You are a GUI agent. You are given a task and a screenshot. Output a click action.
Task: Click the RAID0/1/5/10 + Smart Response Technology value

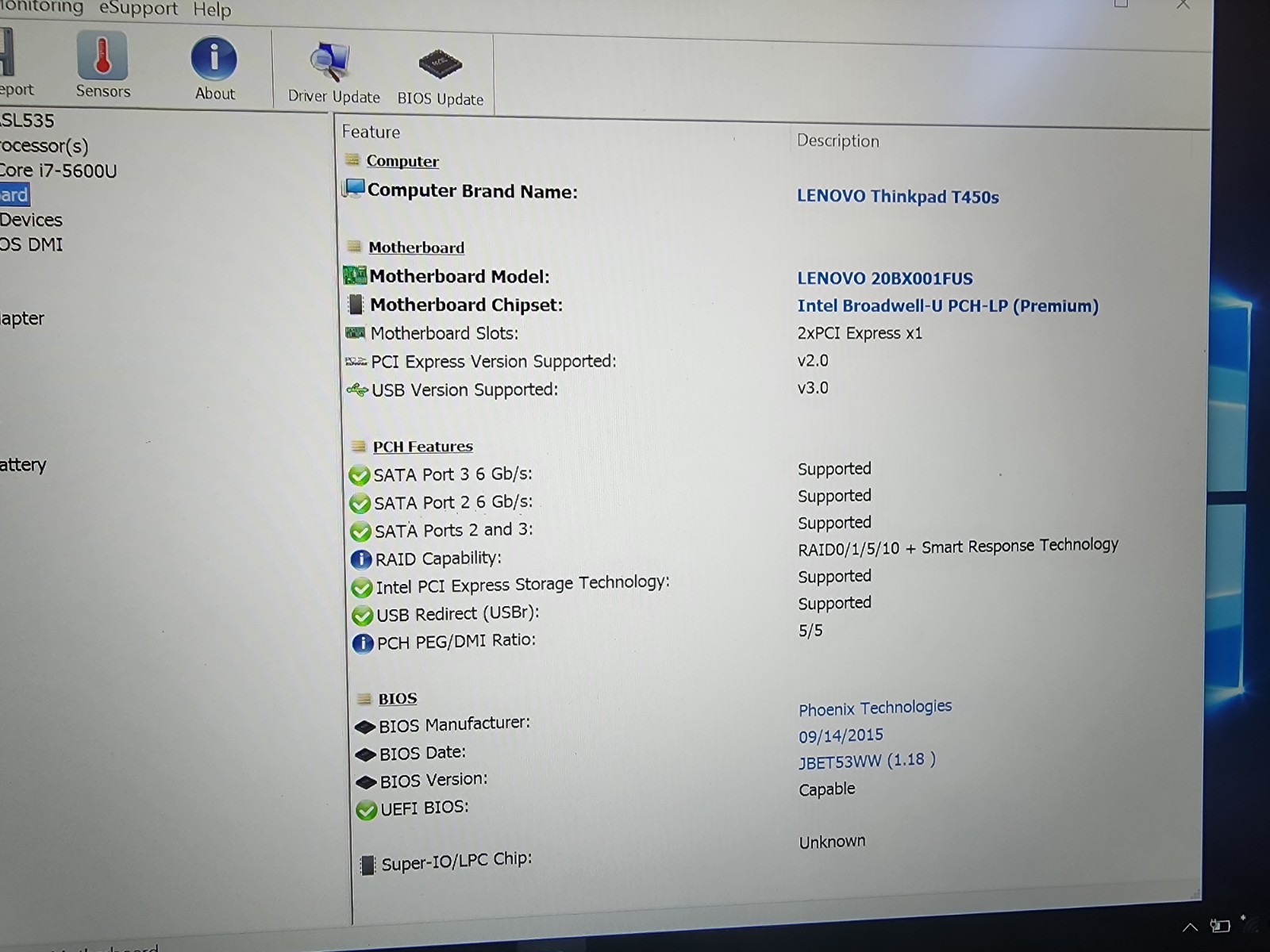(x=958, y=547)
